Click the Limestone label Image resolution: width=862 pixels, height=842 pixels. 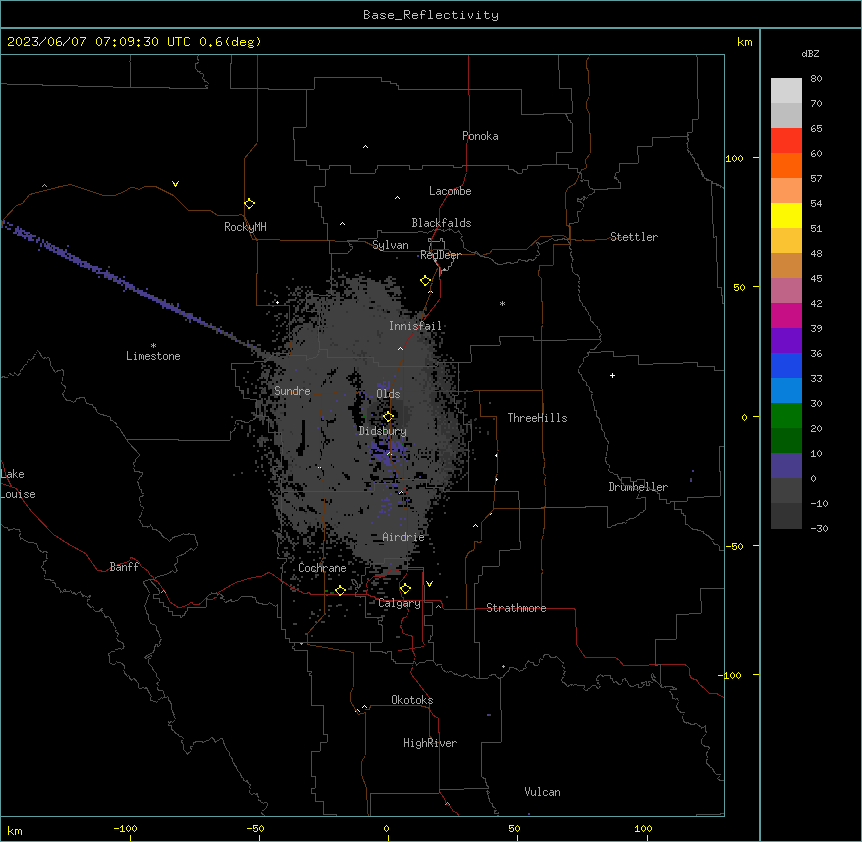[x=153, y=356]
